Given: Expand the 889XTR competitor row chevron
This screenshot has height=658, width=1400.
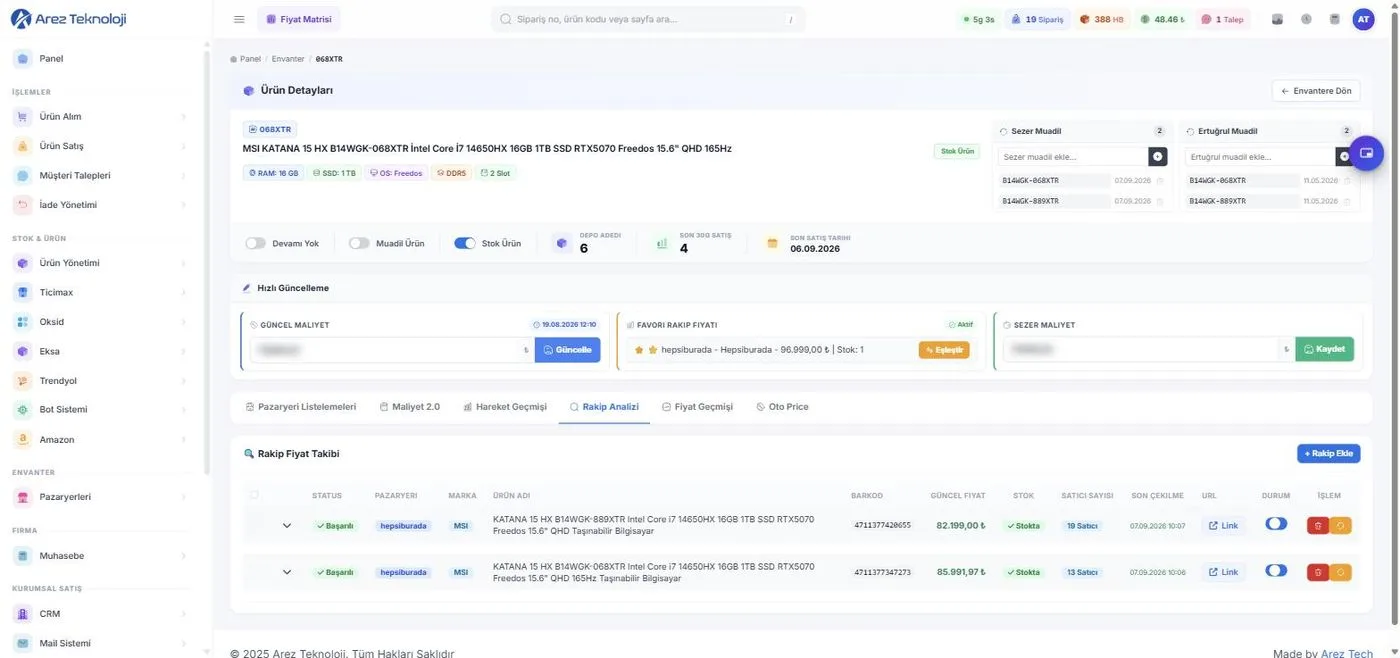Looking at the screenshot, I should [x=287, y=525].
